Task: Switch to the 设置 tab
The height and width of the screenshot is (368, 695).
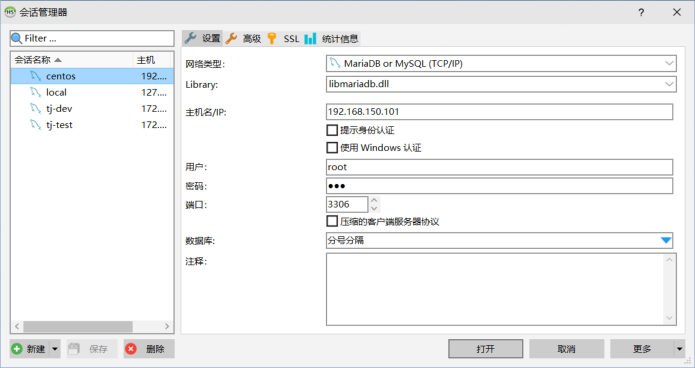Action: pyautogui.click(x=203, y=39)
